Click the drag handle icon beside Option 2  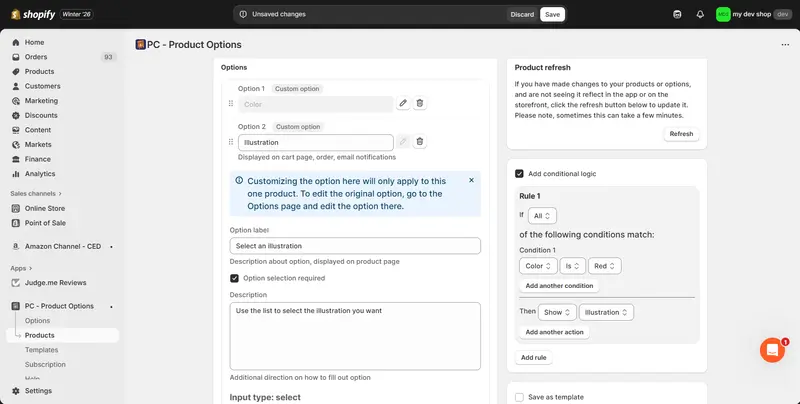click(x=231, y=142)
